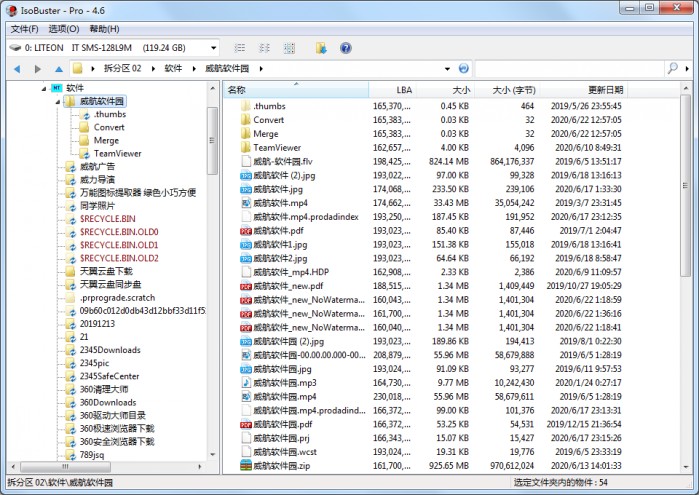Click the 威航软件_mp4.HDP file icon

pos(246,272)
